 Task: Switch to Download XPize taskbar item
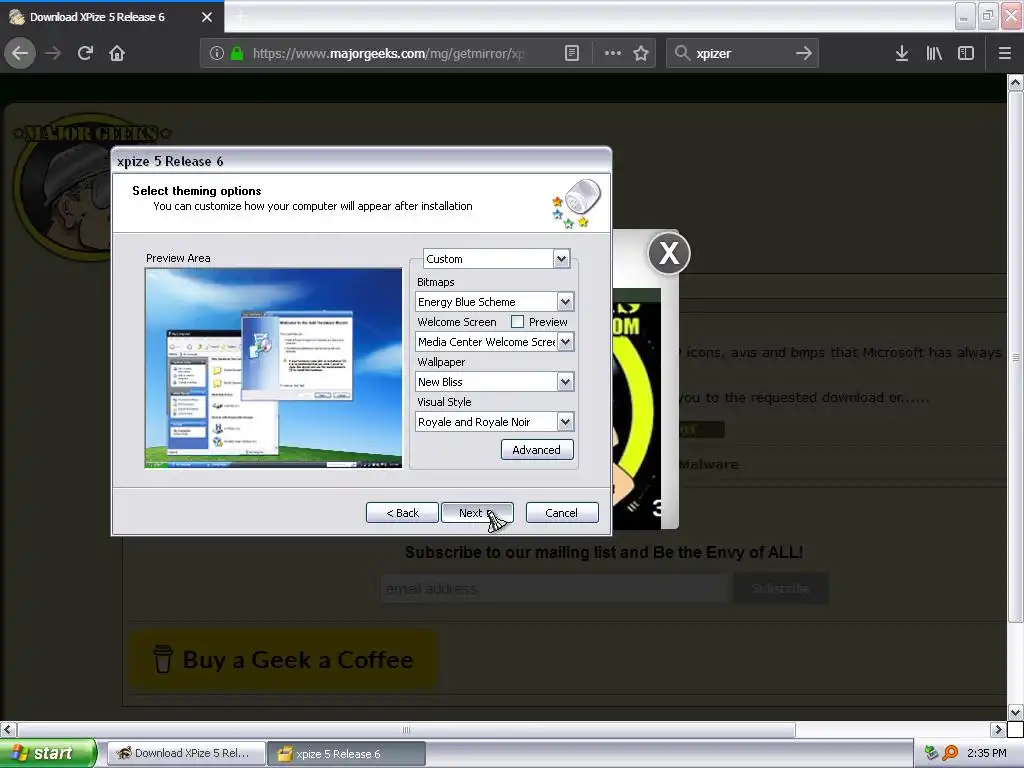[x=186, y=753]
